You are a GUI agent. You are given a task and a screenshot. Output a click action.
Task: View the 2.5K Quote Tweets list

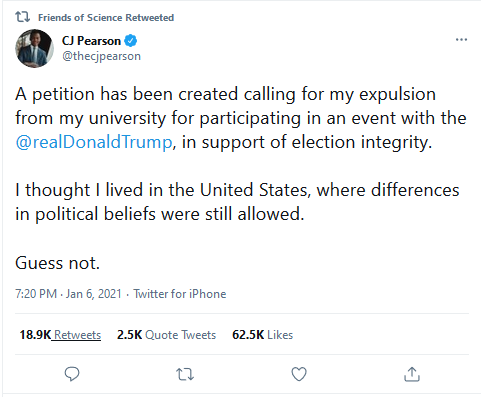166,335
